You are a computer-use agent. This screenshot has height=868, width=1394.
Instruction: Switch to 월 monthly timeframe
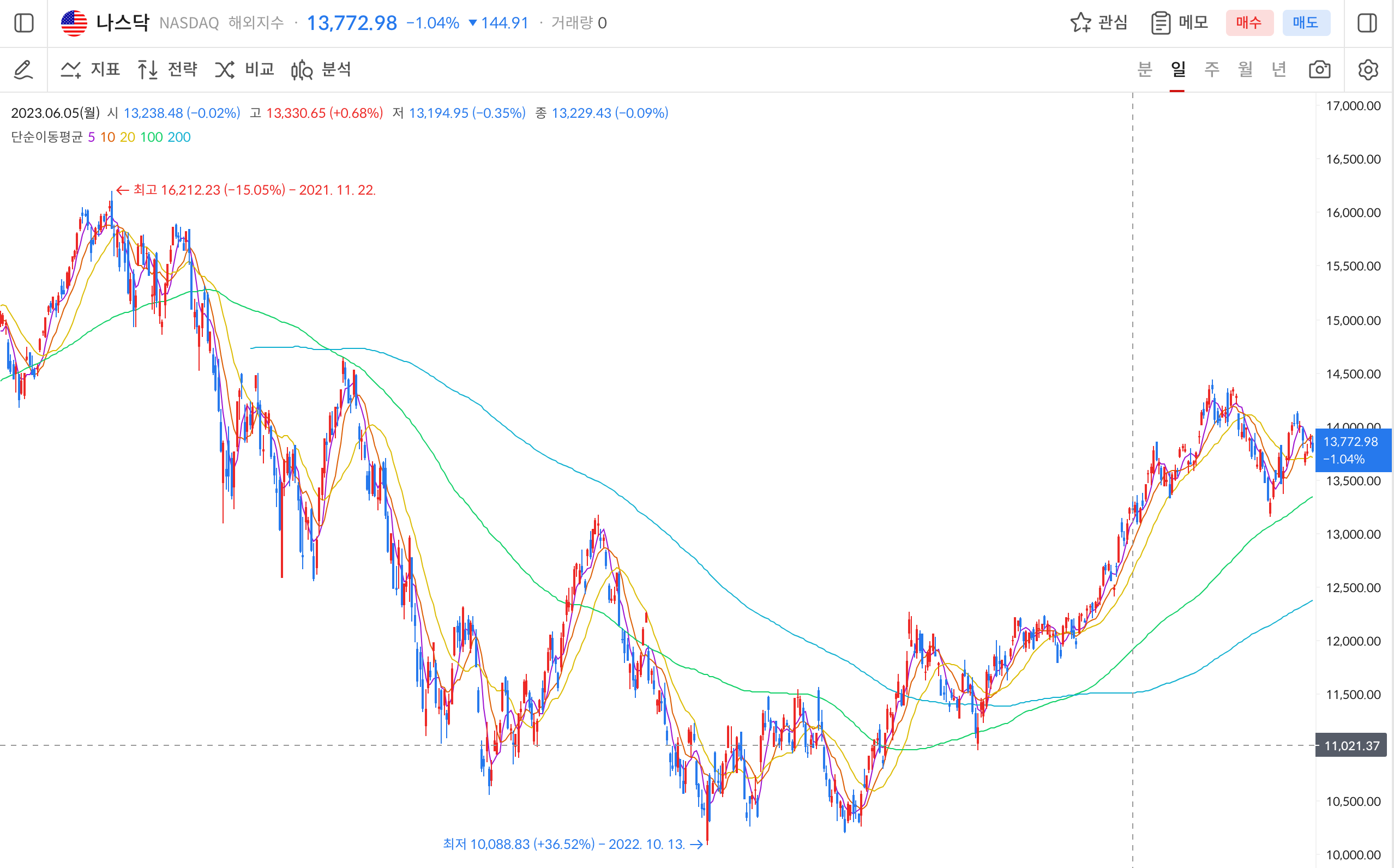click(x=1245, y=69)
